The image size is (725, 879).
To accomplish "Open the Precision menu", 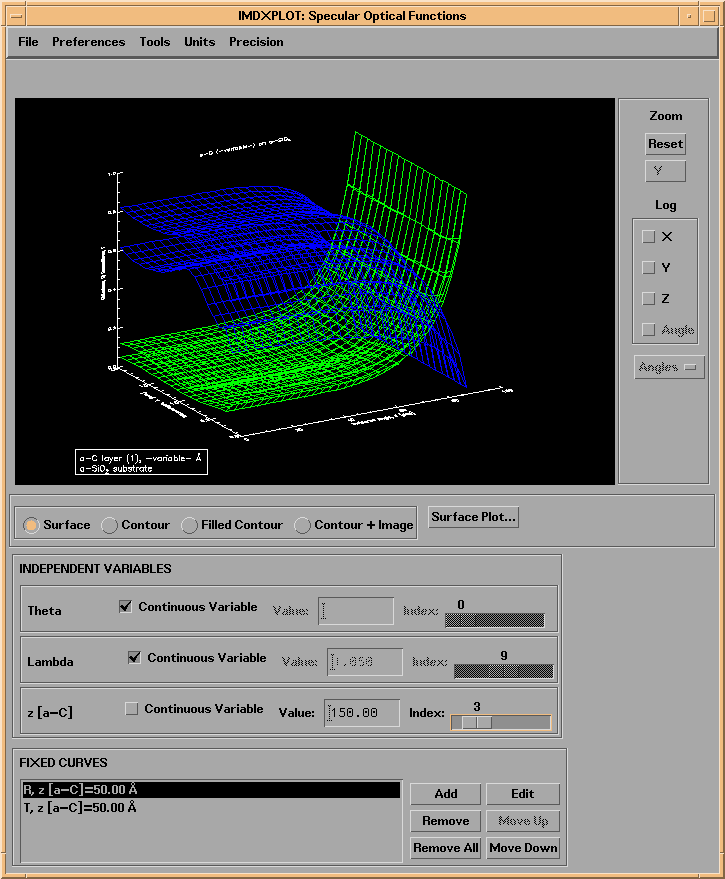I will point(256,42).
